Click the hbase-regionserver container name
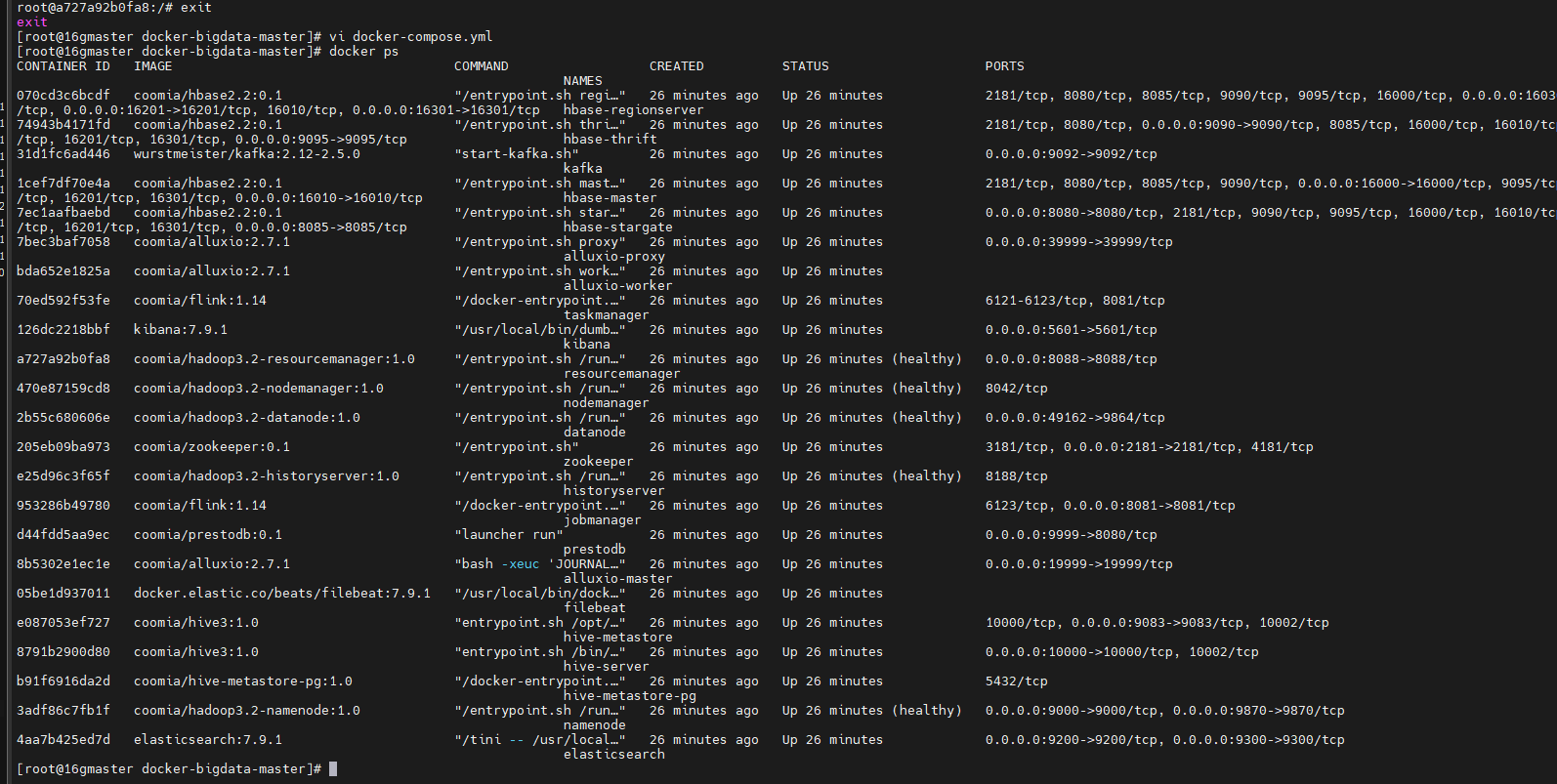 tap(633, 110)
